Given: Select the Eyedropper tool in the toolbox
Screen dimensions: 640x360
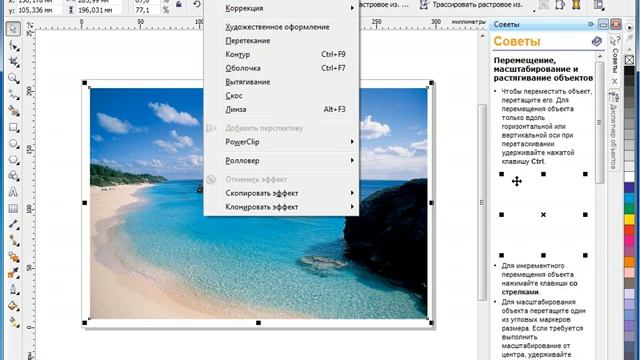Looking at the screenshot, I should 13,273.
